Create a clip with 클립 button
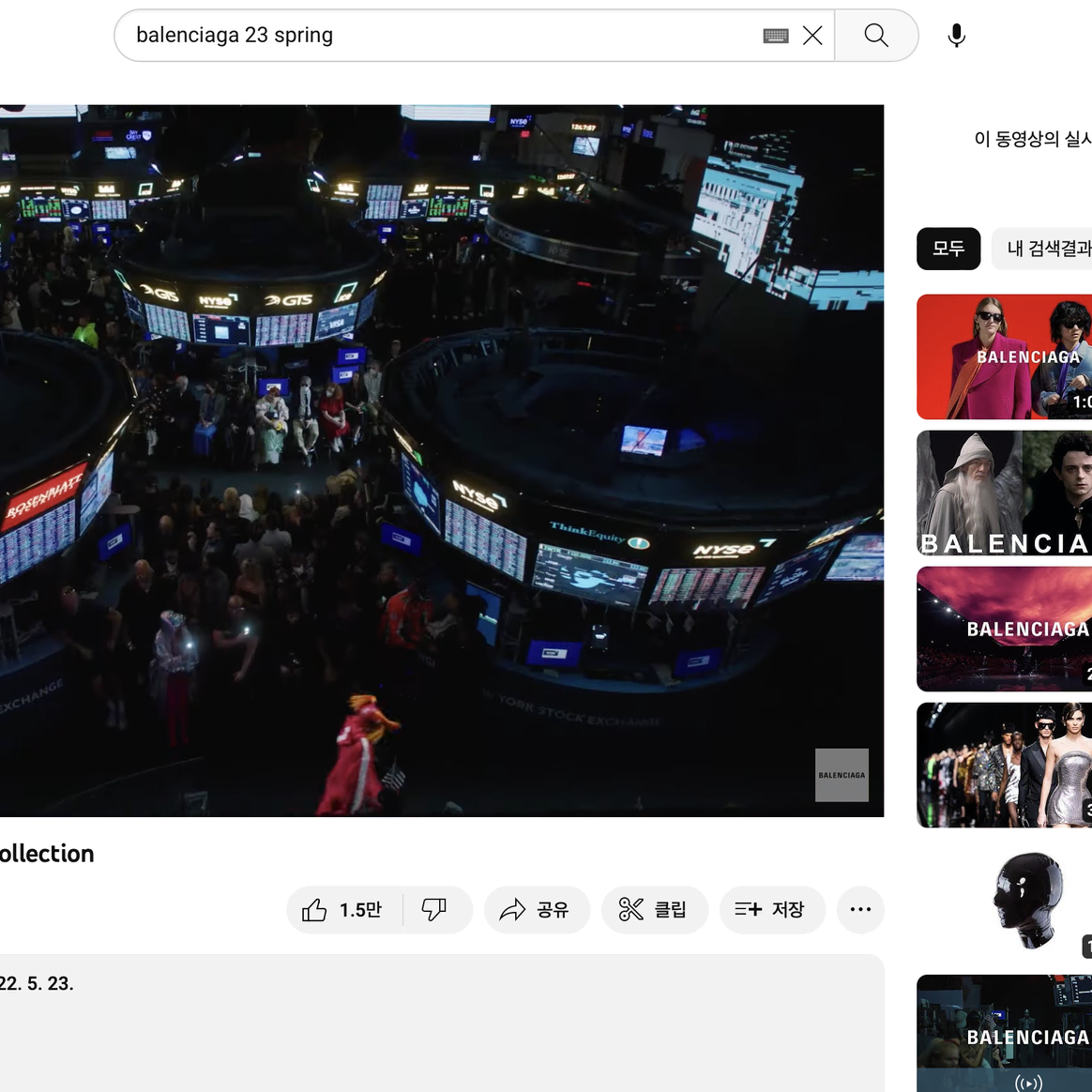Viewport: 1092px width, 1092px height. pos(655,910)
